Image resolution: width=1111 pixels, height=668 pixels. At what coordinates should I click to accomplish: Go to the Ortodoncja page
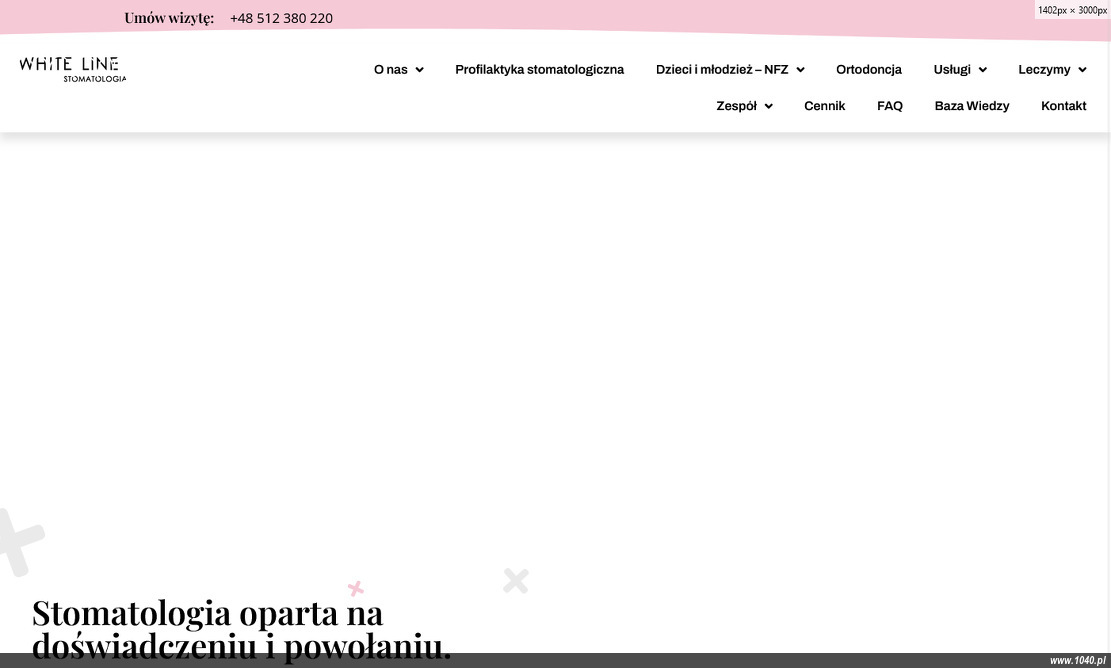[869, 69]
